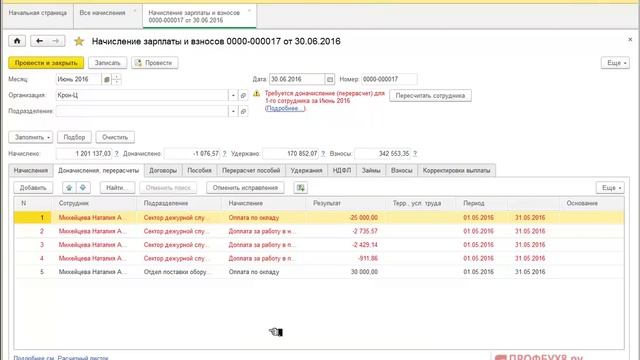Open the month picker icon
The width and height of the screenshot is (640, 360).
(x=107, y=79)
